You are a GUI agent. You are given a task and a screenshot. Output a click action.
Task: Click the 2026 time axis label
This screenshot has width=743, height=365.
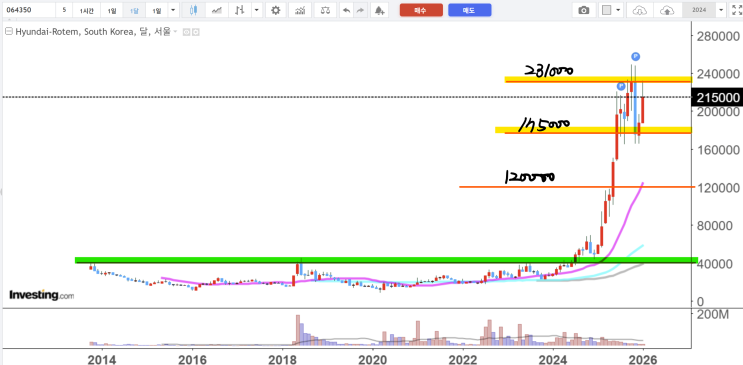click(x=644, y=360)
